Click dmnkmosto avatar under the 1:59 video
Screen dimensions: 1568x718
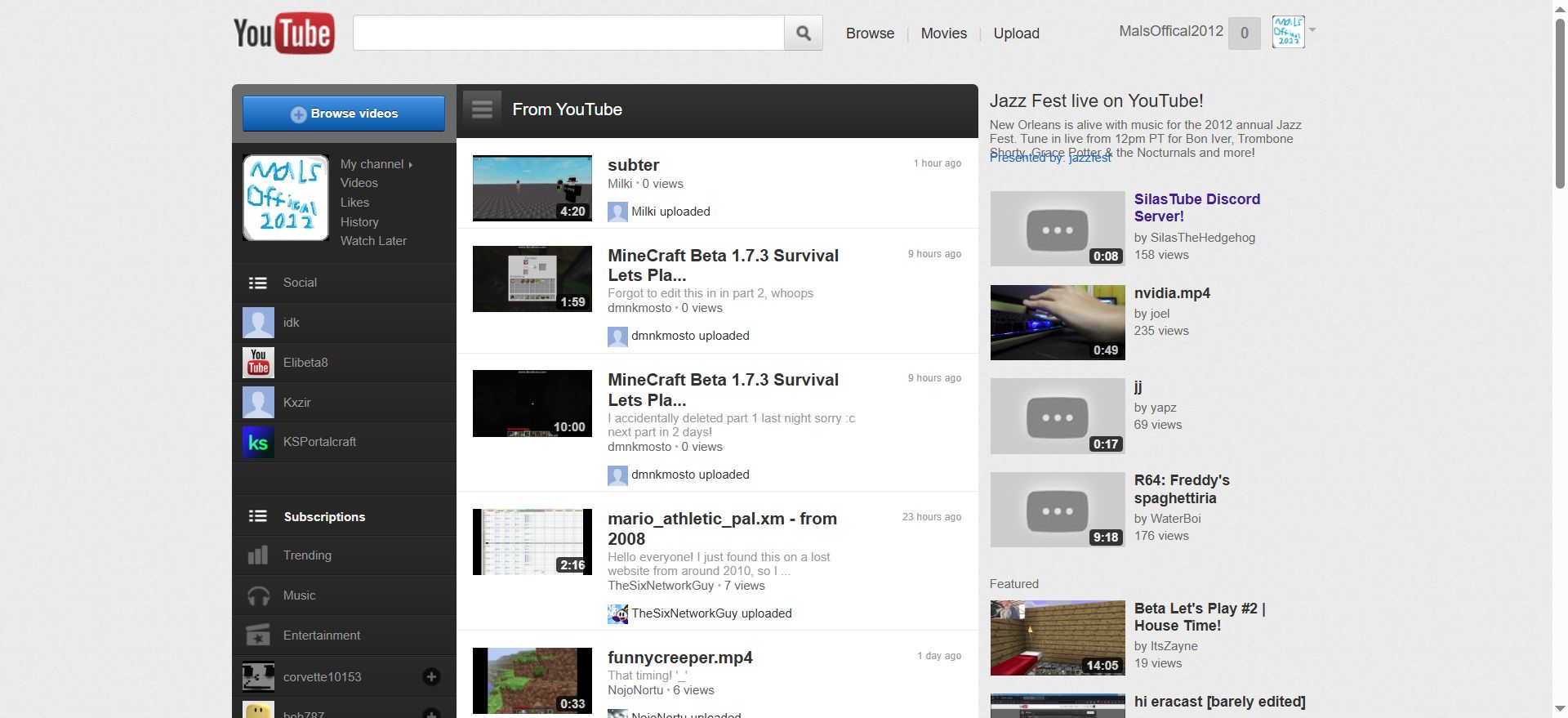click(x=617, y=336)
